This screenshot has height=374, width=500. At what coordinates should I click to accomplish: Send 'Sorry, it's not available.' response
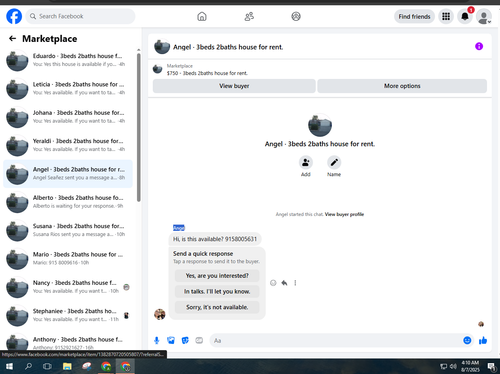[x=217, y=307]
